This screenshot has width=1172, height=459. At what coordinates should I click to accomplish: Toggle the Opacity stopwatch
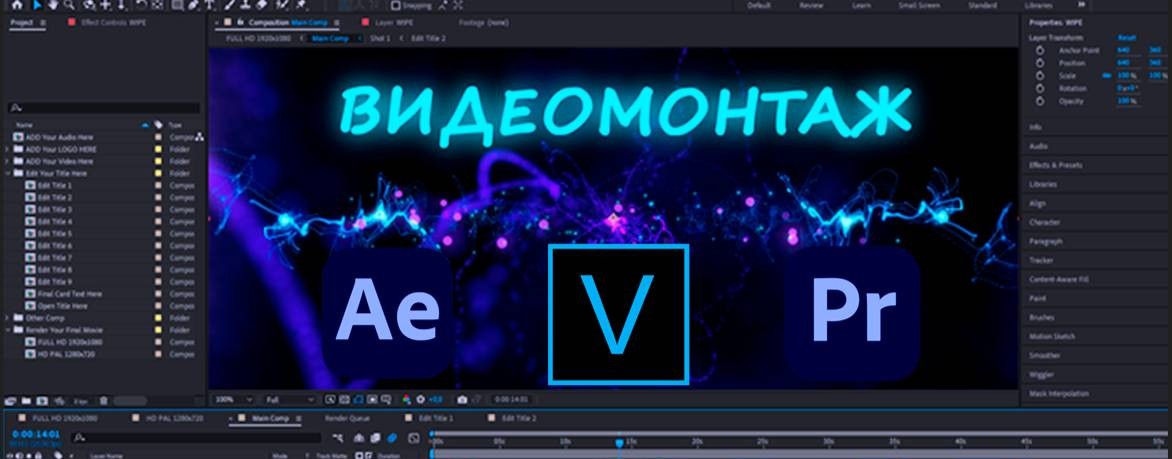pyautogui.click(x=1040, y=101)
